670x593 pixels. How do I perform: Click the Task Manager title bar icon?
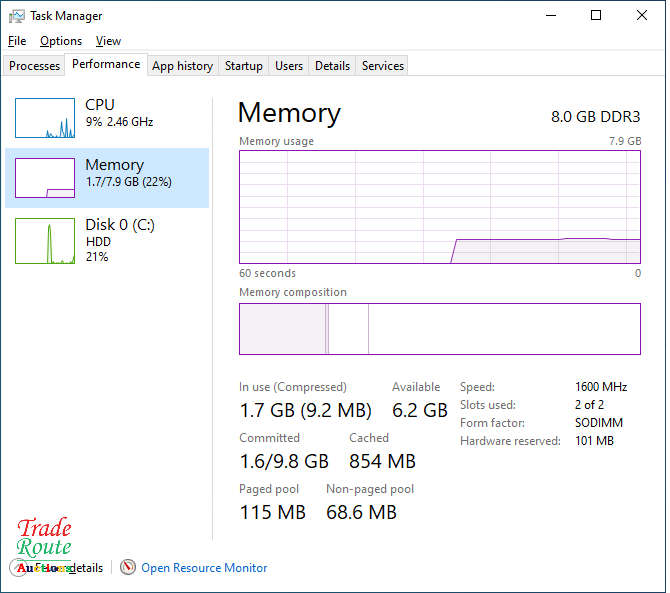click(17, 16)
